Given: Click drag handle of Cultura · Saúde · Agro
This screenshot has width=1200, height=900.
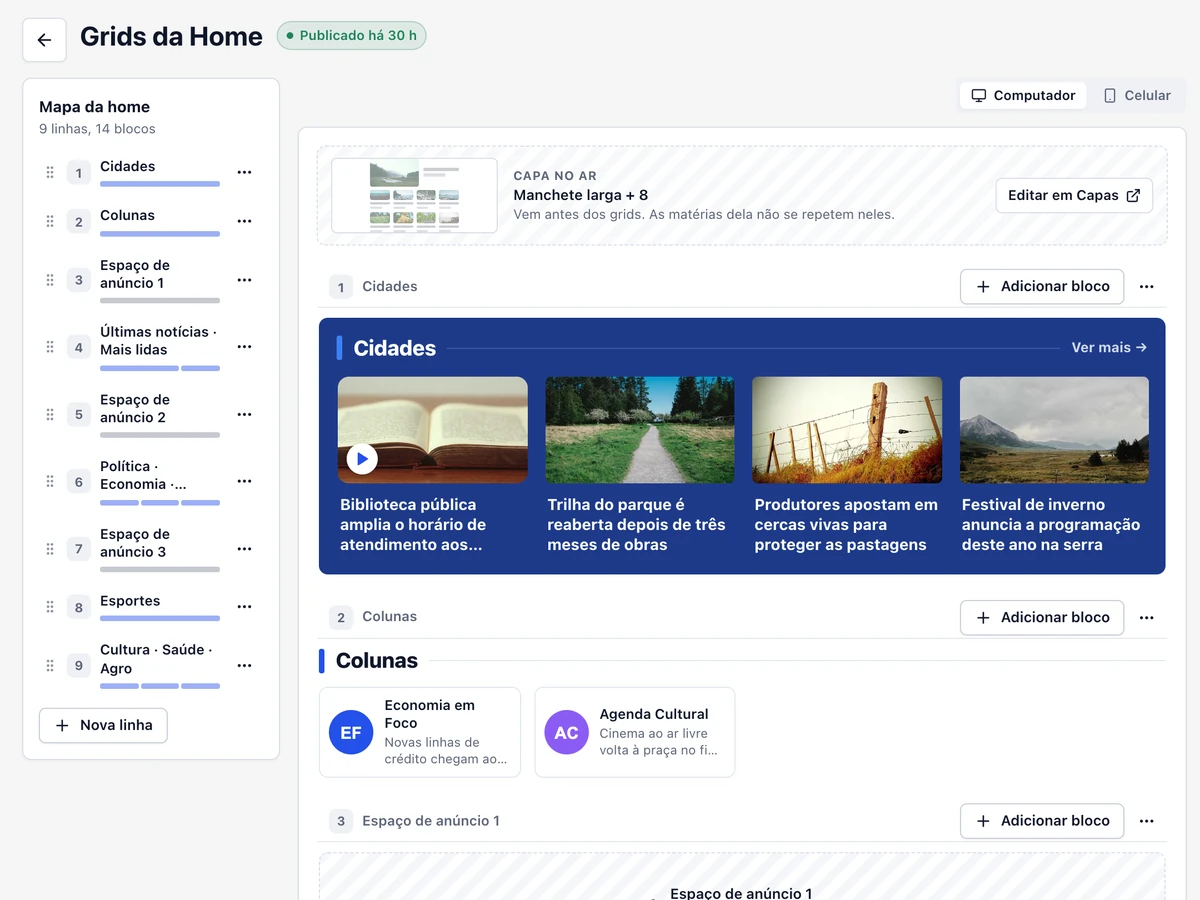Looking at the screenshot, I should coord(50,665).
